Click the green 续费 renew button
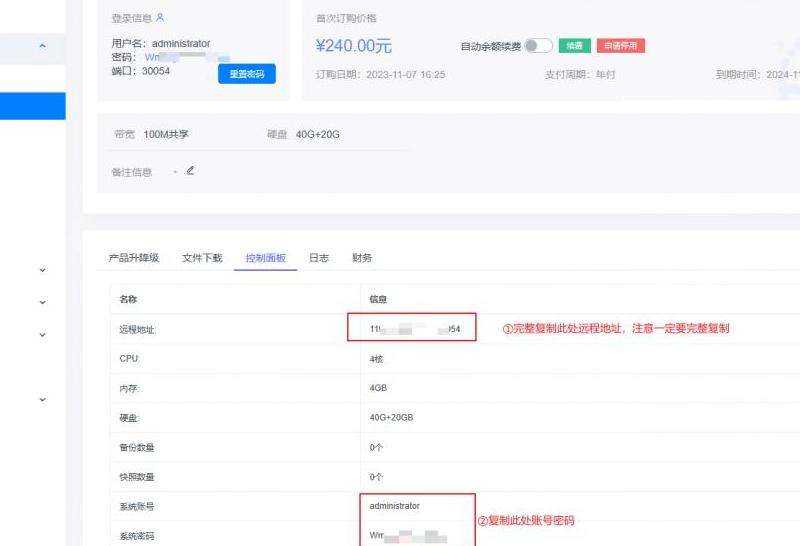Screen dimensions: 800x546 point(574,45)
